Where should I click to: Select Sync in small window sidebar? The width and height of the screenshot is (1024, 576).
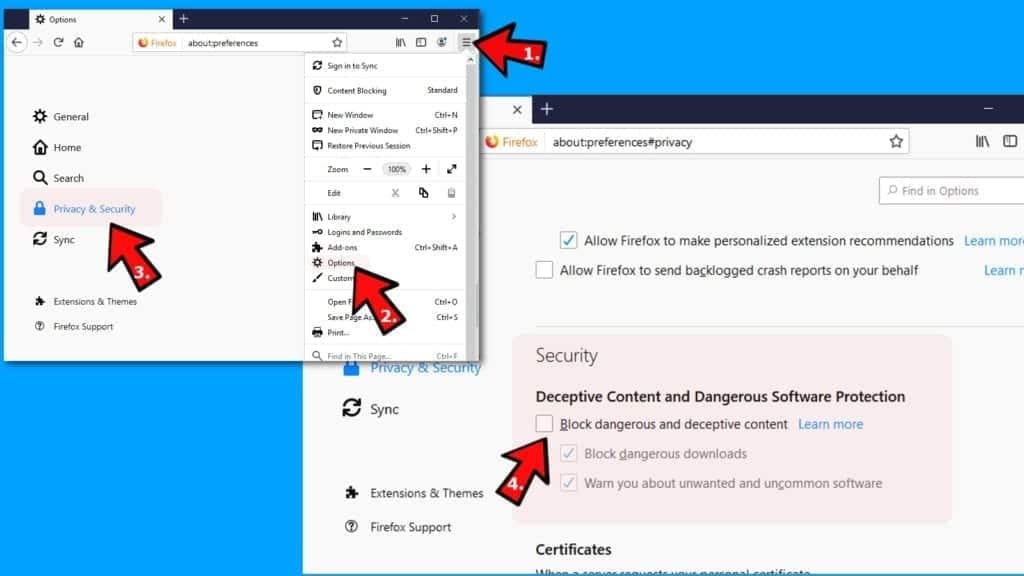(54, 239)
